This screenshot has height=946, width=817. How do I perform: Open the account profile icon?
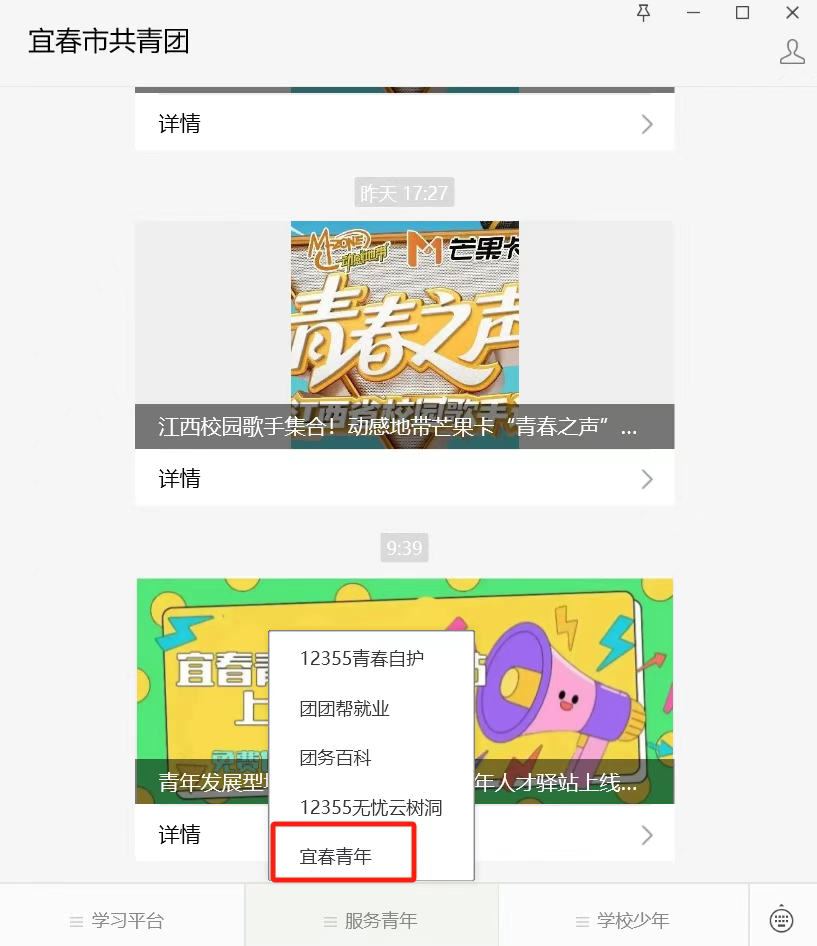click(792, 52)
